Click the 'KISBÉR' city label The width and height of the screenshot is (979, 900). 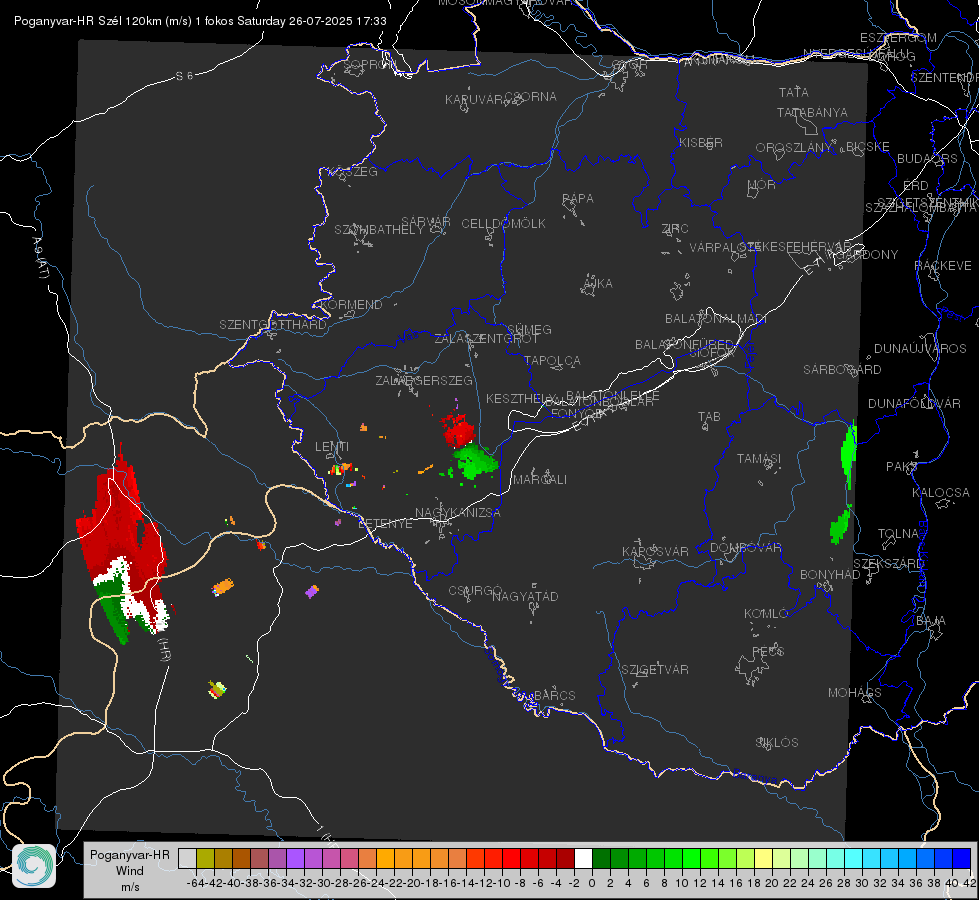(701, 142)
